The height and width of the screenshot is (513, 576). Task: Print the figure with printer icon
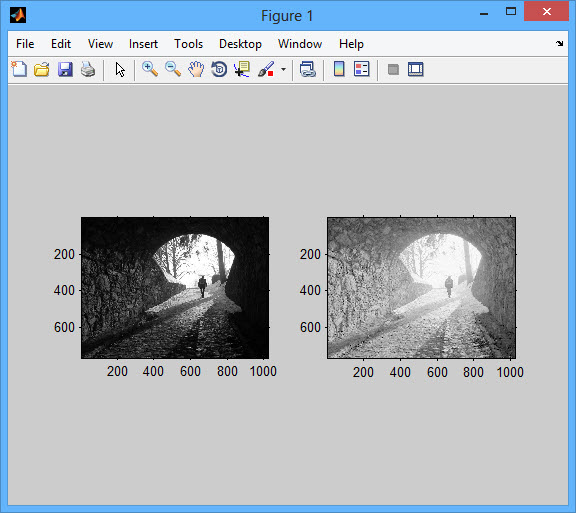88,69
